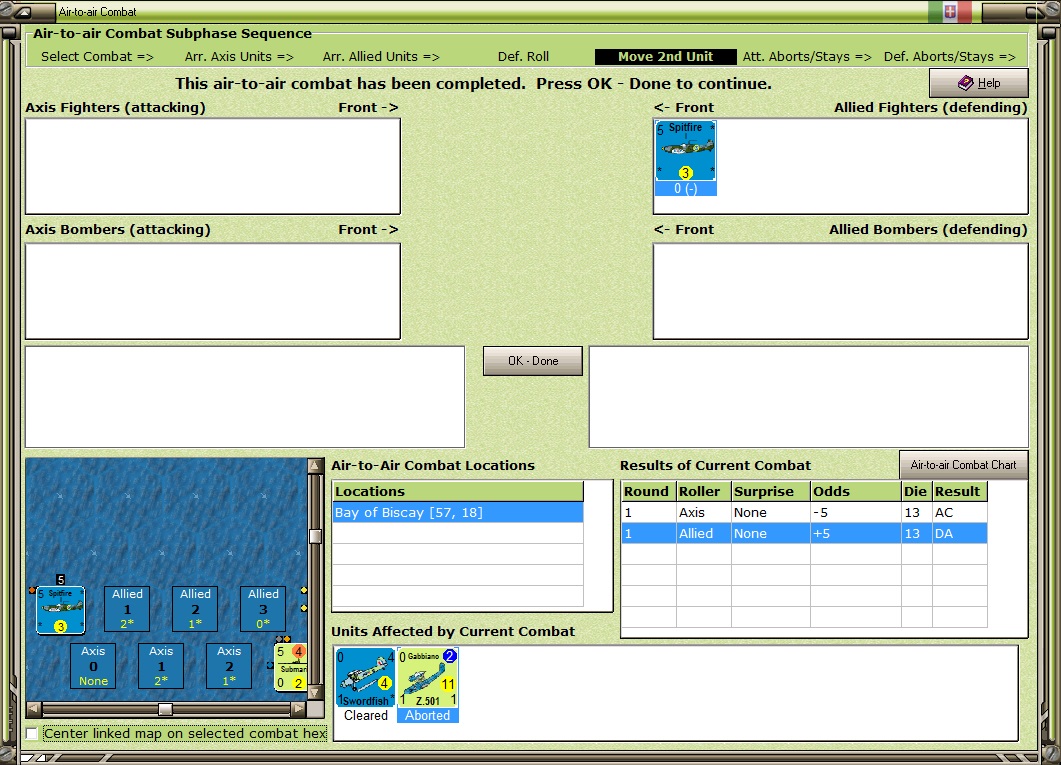Click the Select Combat => subphase step
The width and height of the screenshot is (1061, 765).
click(97, 57)
